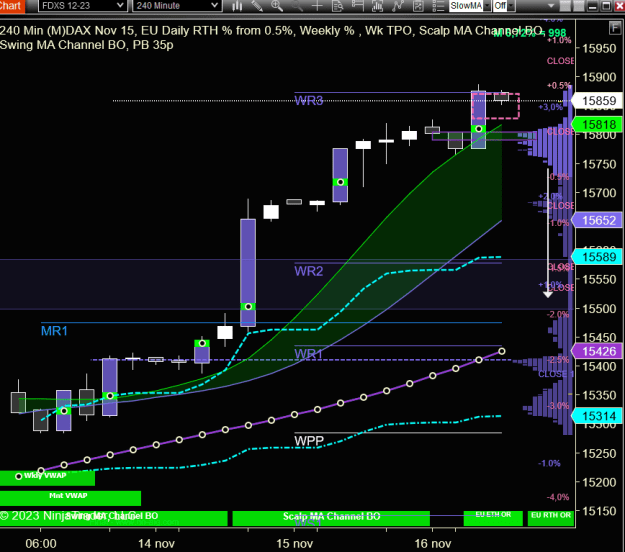Click the EU ETH OR green label
The image size is (625, 552).
pyautogui.click(x=493, y=518)
